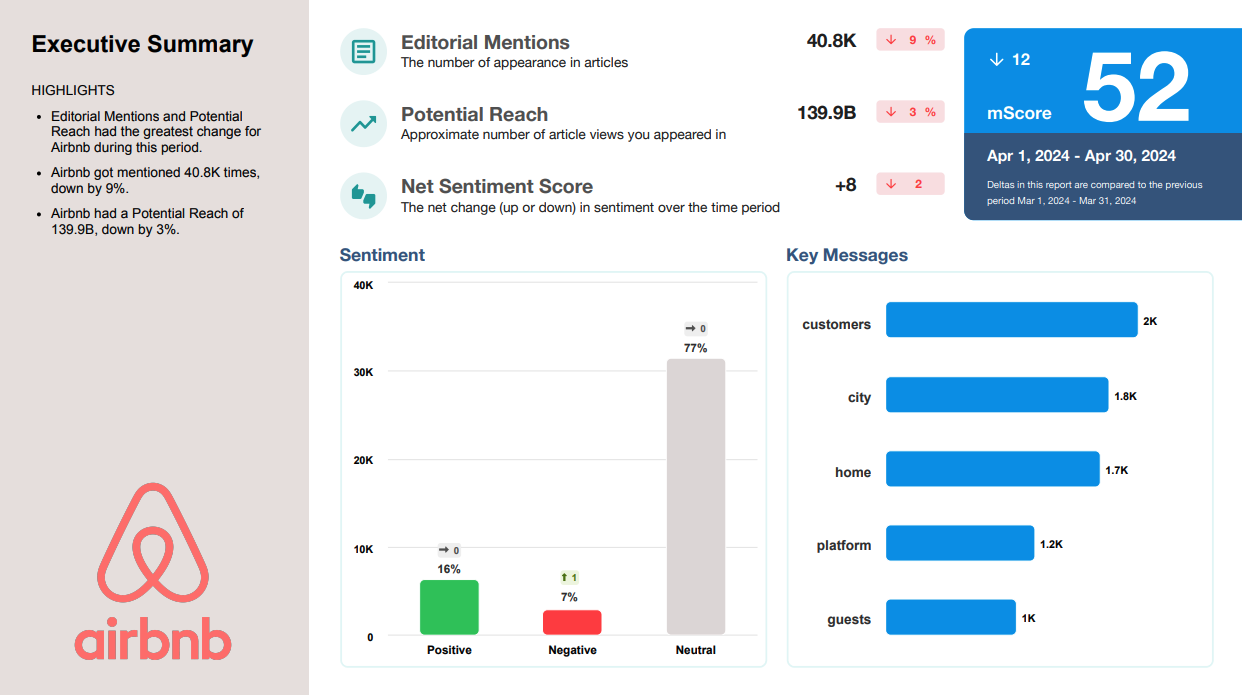Image resolution: width=1242 pixels, height=695 pixels.
Task: Click the Key Messages section title
Action: [847, 255]
